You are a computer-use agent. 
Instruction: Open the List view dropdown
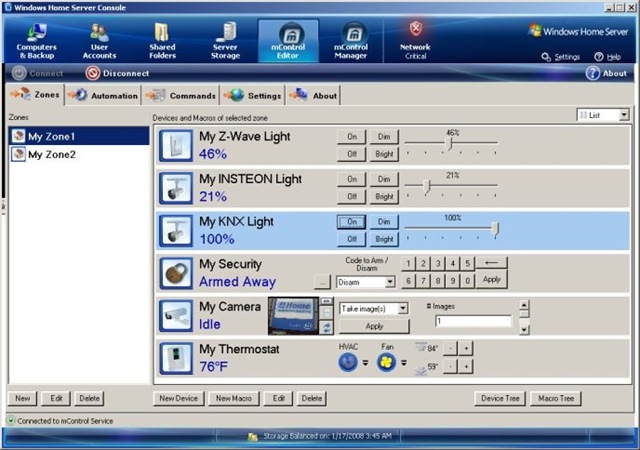[x=624, y=115]
